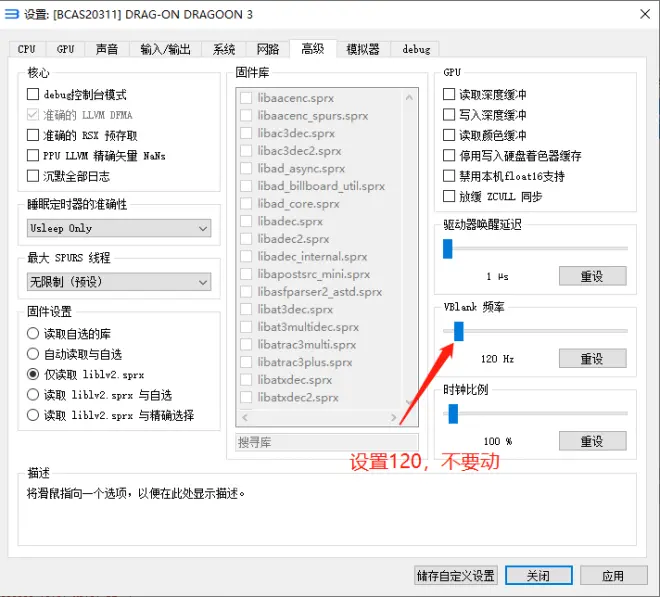Click library list scroll-up arrow
Viewport: 660px width, 597px height.
point(409,98)
